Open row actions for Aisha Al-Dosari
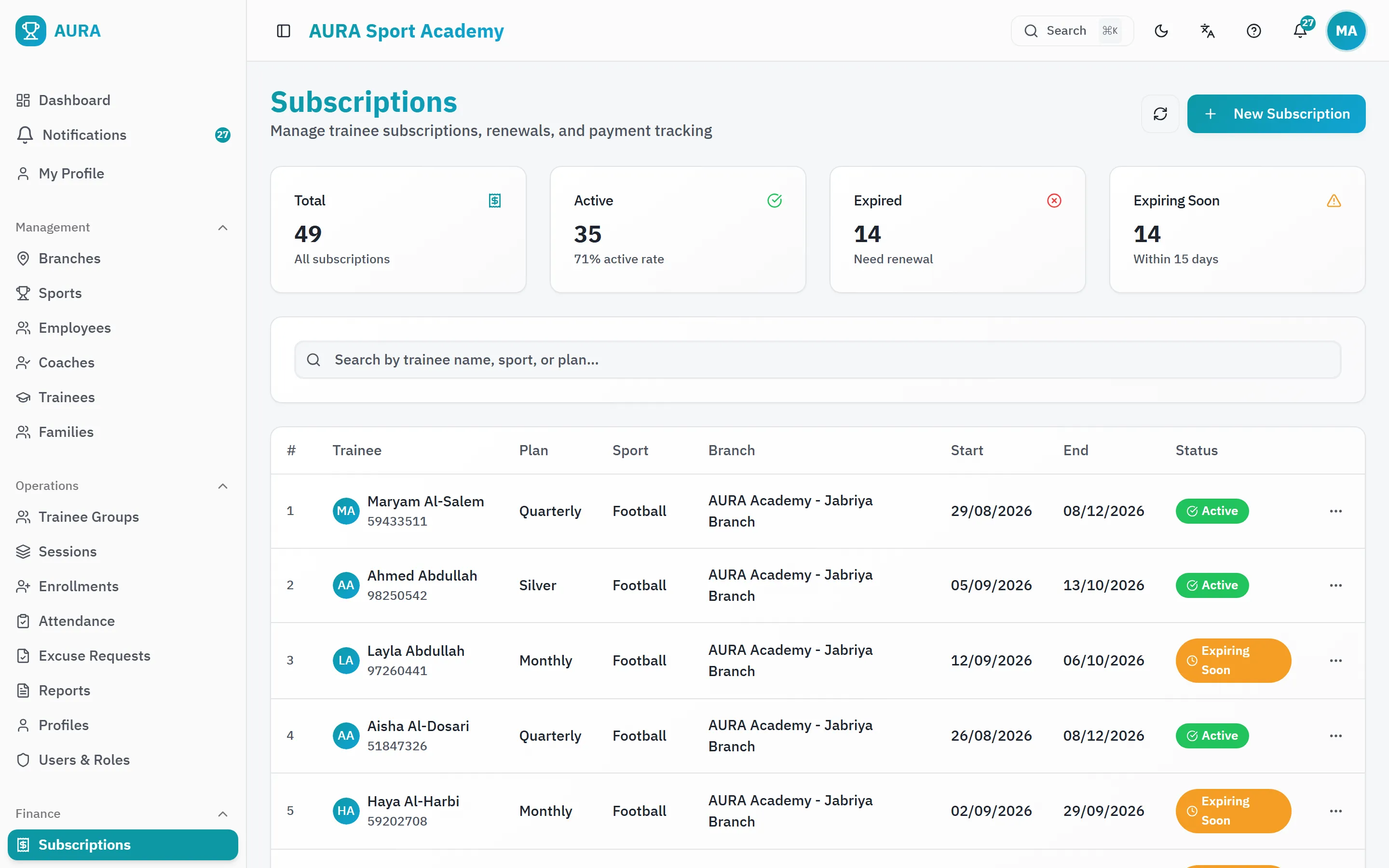1389x868 pixels. click(1335, 735)
